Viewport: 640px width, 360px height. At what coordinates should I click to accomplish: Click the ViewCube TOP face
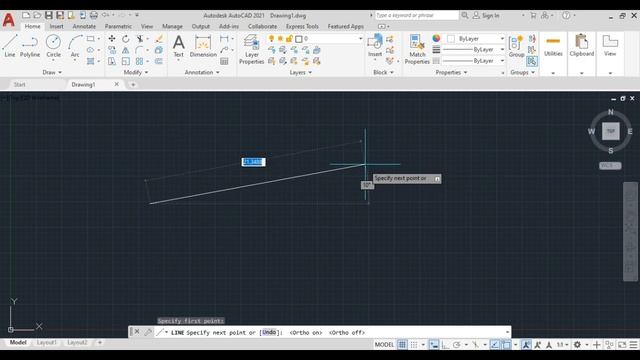611,131
